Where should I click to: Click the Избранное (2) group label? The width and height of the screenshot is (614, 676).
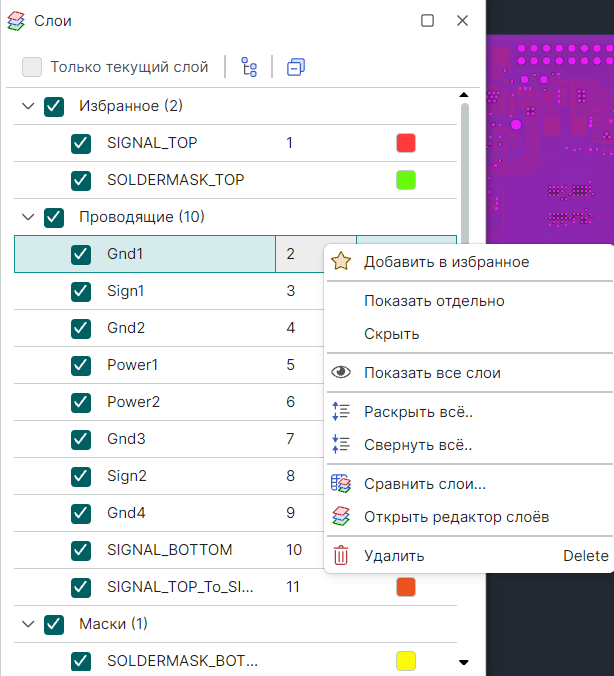point(131,106)
